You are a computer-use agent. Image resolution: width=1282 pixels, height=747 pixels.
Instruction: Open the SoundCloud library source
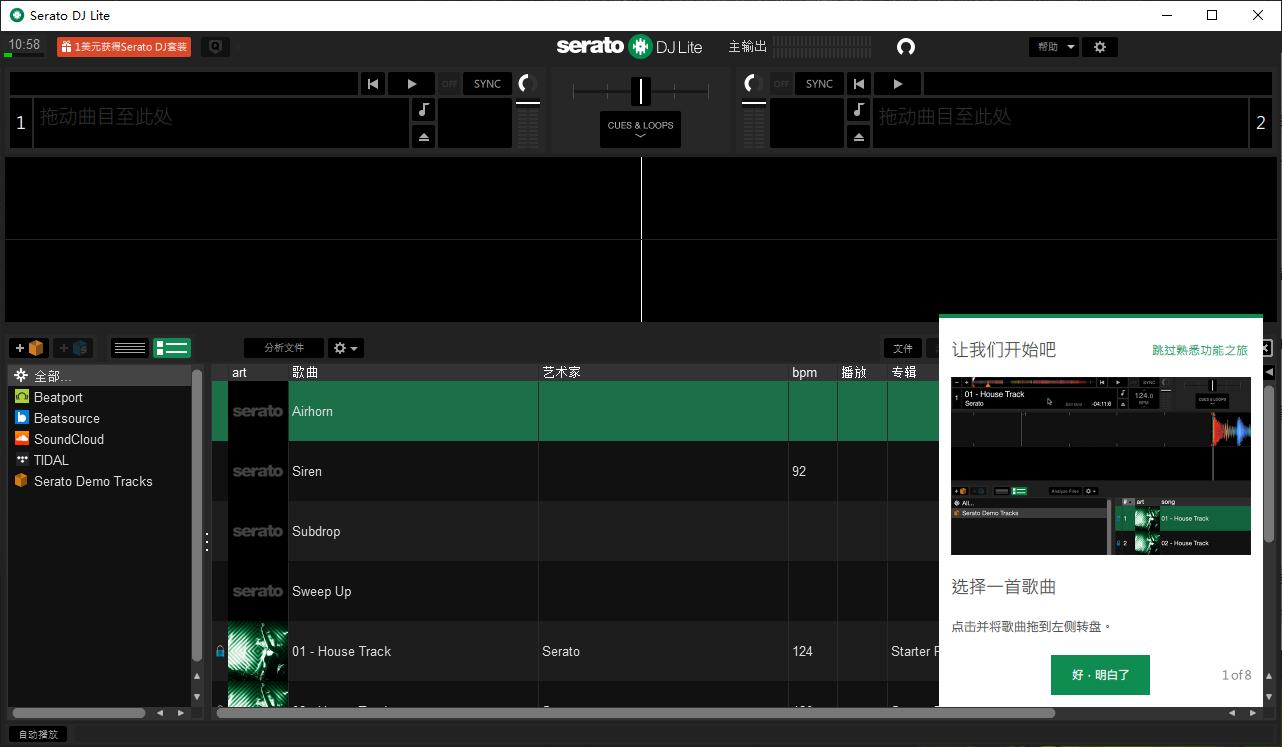68,439
